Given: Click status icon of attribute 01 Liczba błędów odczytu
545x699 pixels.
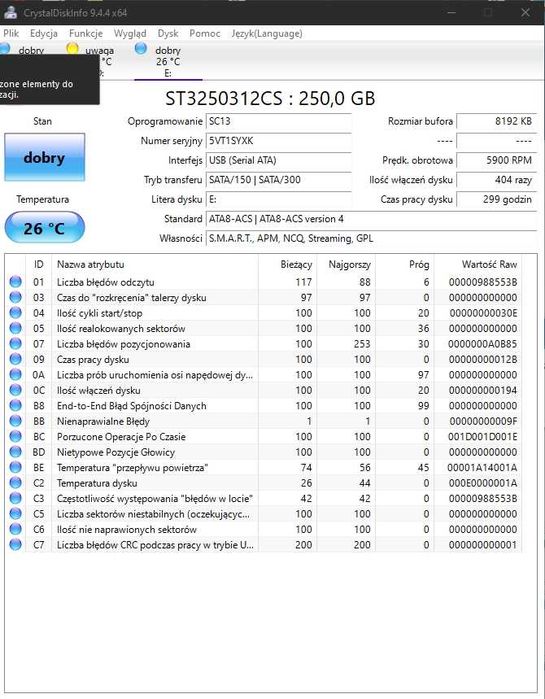Looking at the screenshot, I should [x=16, y=282].
